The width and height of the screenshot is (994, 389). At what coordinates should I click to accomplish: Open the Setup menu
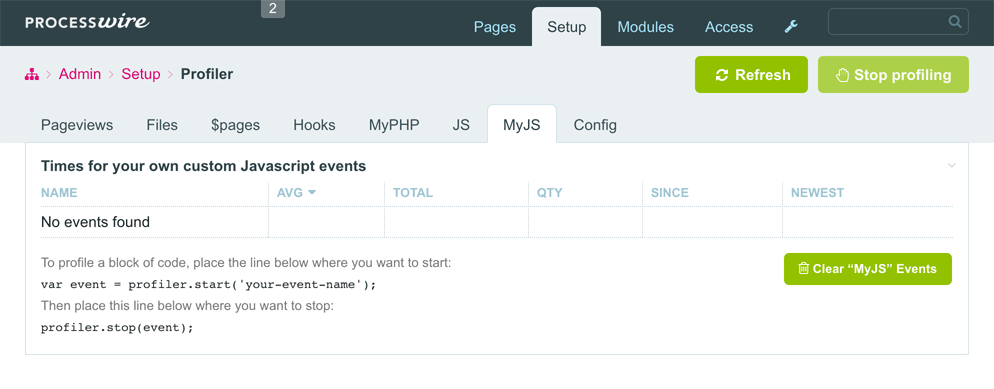pos(567,27)
